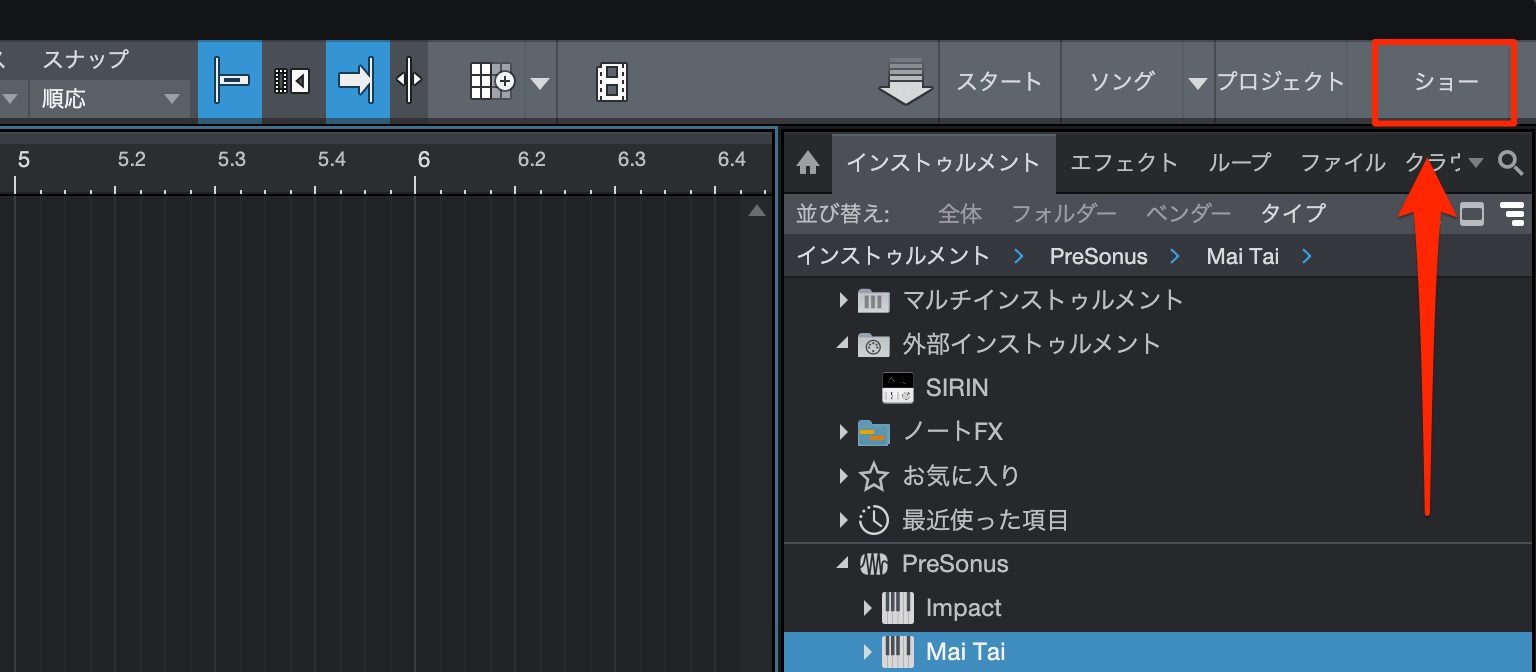
Task: Collapse the 外部インストゥルメント folder
Action: click(842, 344)
